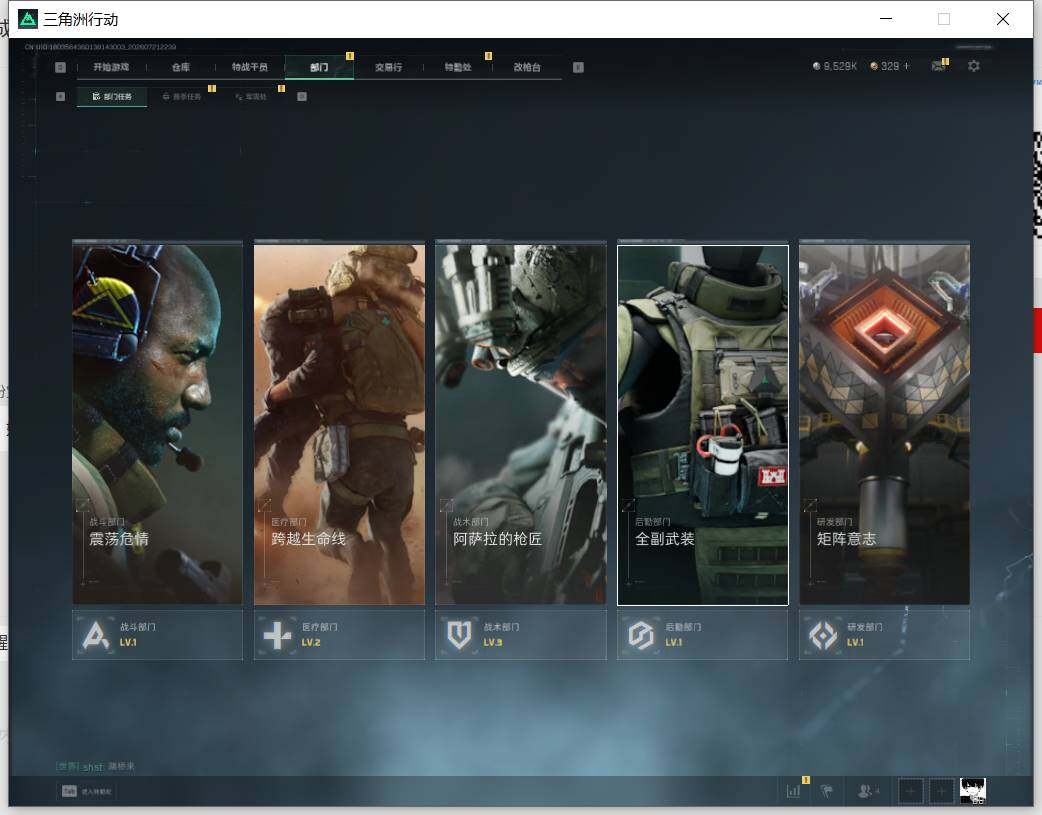This screenshot has height=815, width=1042.
Task: Click the combat department A-shaped emblem icon
Action: click(96, 636)
